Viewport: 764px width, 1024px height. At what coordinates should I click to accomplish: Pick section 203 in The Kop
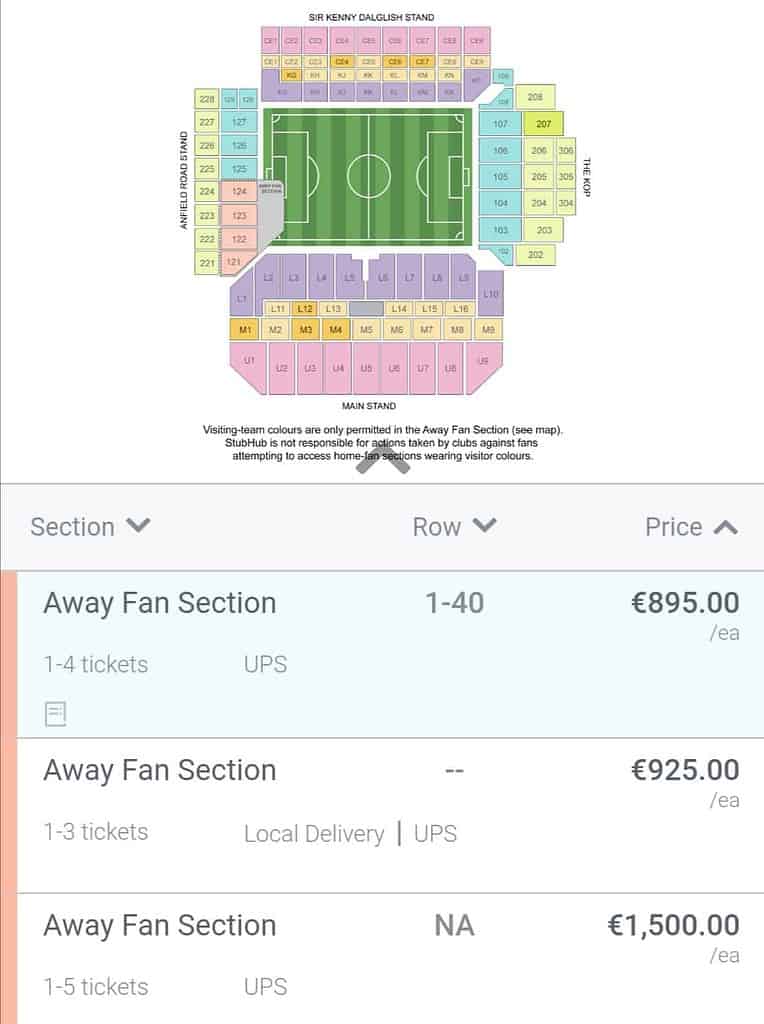544,230
